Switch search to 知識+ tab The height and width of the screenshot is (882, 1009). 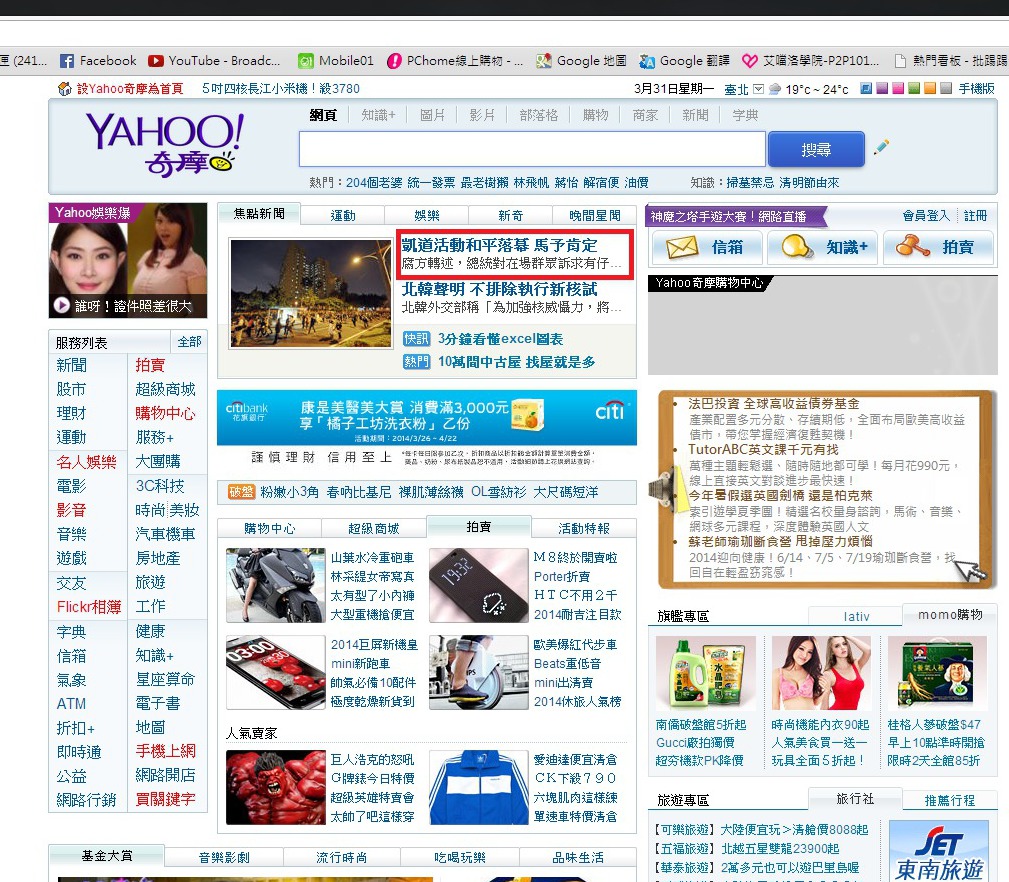point(378,115)
